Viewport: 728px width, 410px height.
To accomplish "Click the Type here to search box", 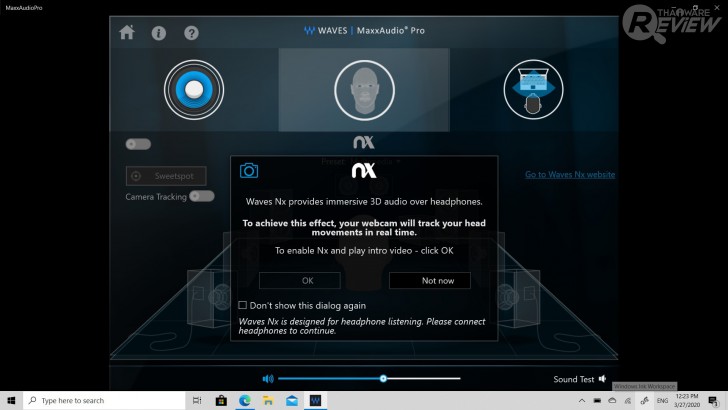I will pos(104,400).
